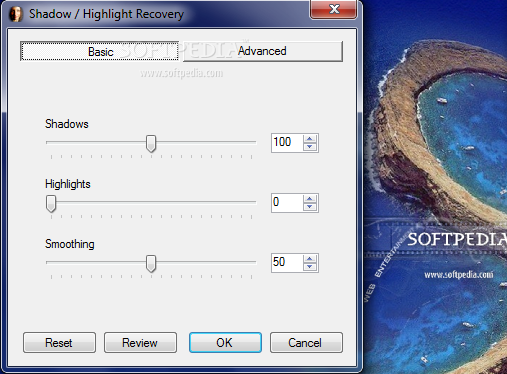The height and width of the screenshot is (374, 507).
Task: Increase Shadows value with up arrow
Action: [310, 139]
